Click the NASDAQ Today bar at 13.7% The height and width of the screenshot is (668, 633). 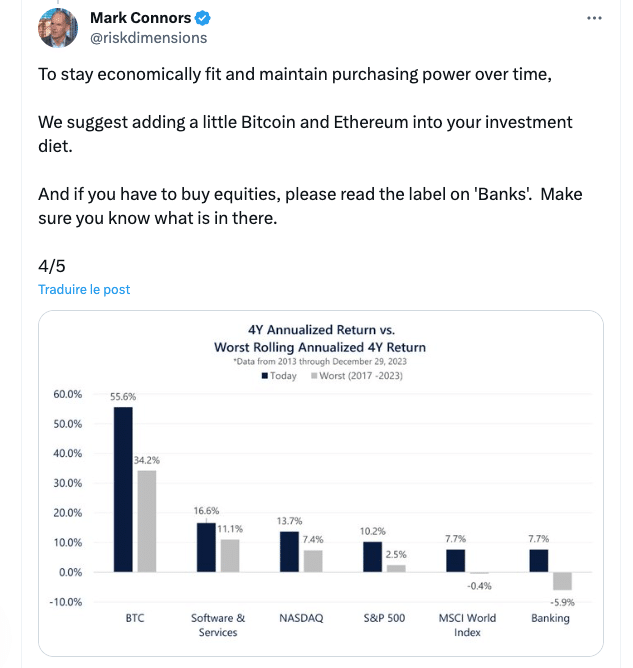(x=288, y=551)
